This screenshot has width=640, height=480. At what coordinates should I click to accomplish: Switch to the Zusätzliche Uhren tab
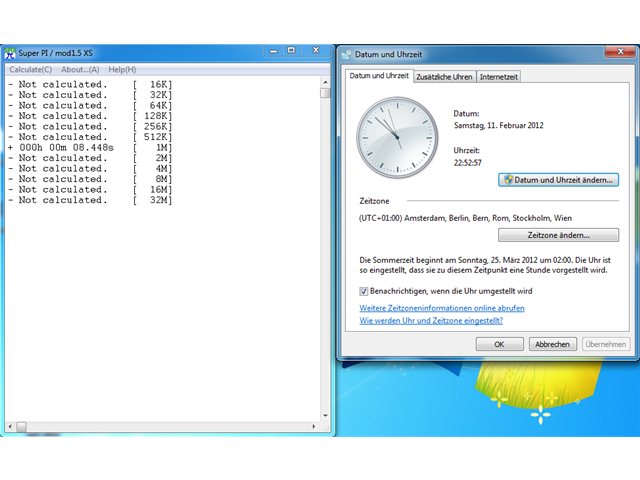(x=444, y=77)
